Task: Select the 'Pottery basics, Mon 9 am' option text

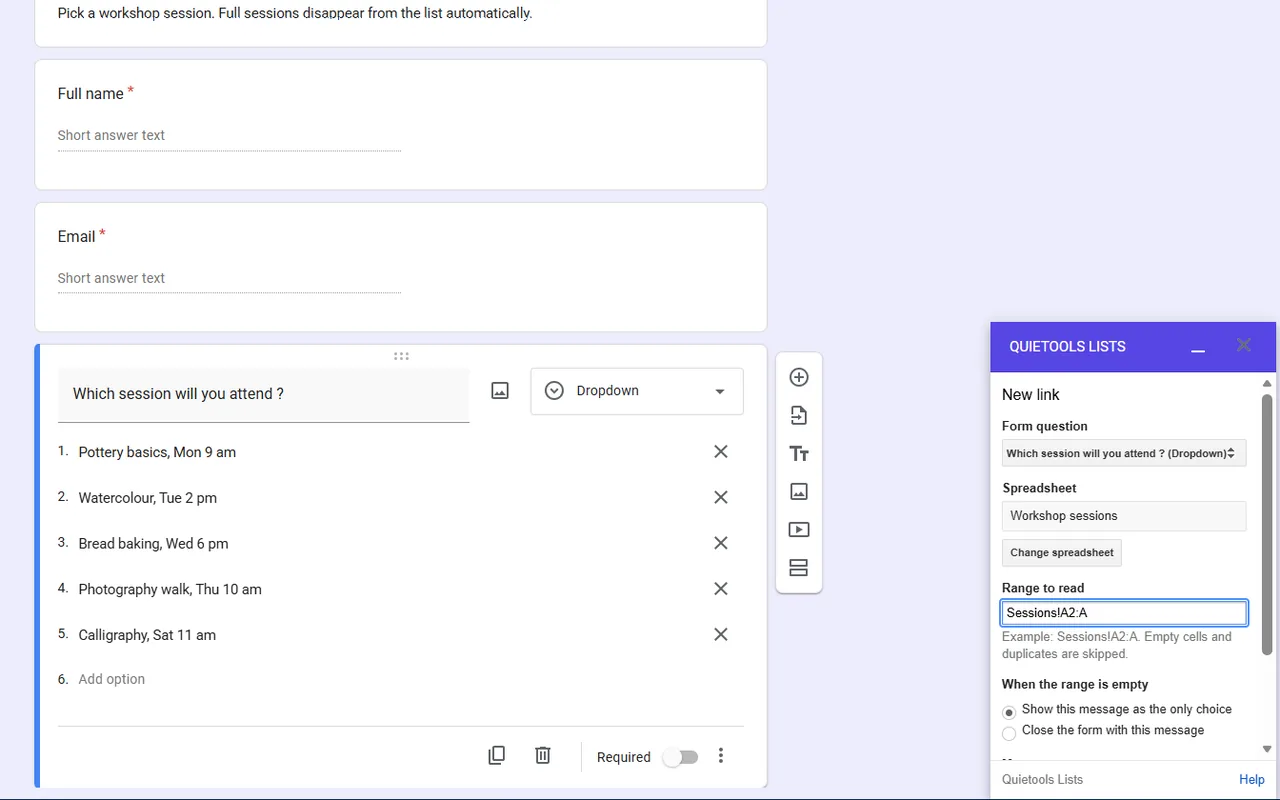Action: click(x=157, y=452)
